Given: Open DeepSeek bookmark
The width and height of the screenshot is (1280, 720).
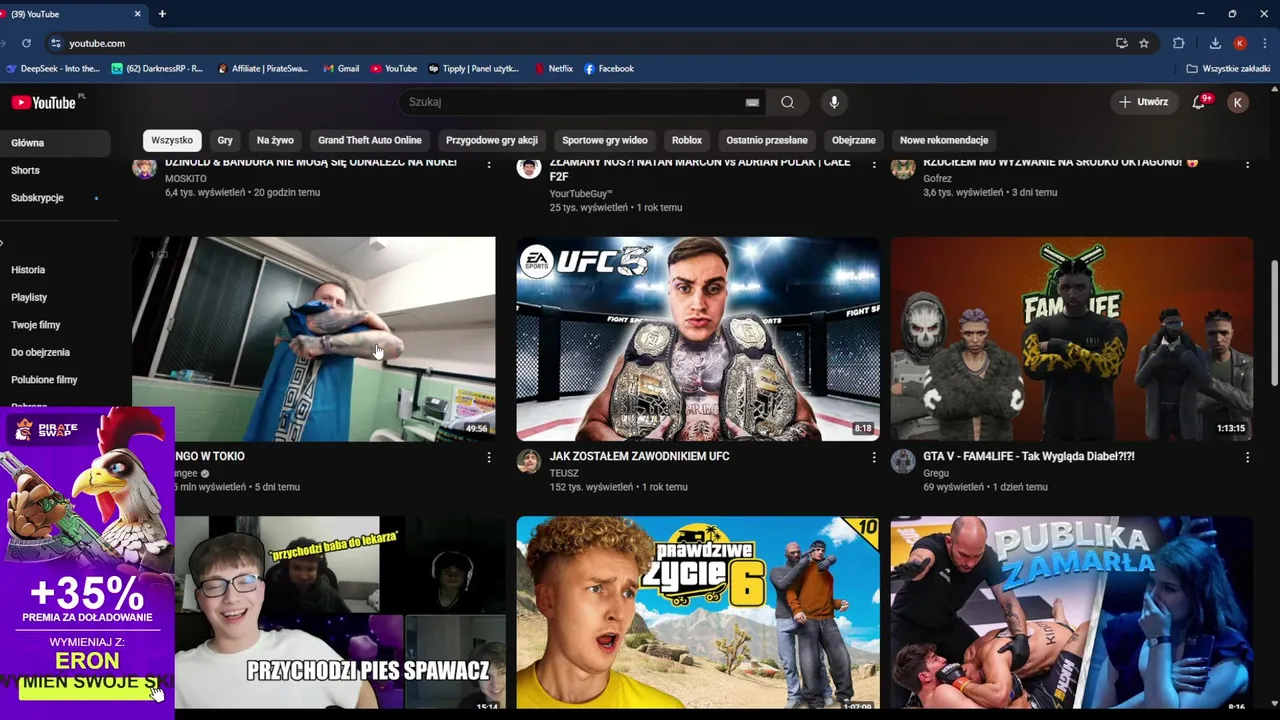Looking at the screenshot, I should tap(53, 69).
